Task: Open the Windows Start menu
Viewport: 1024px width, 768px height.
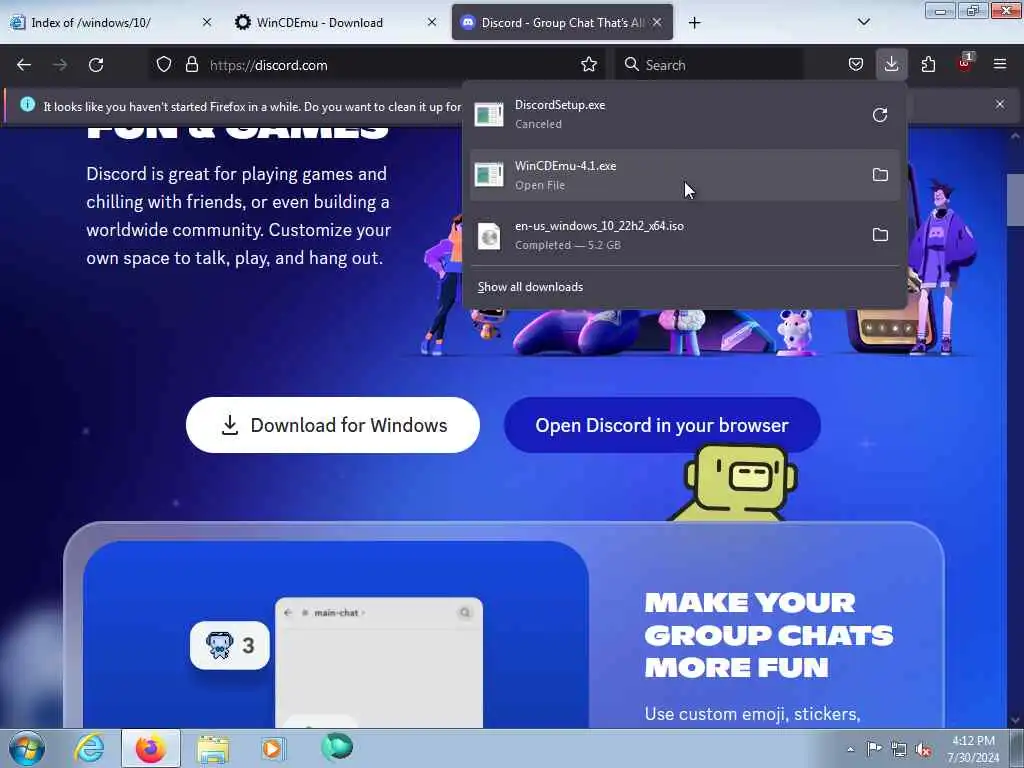Action: coord(27,748)
